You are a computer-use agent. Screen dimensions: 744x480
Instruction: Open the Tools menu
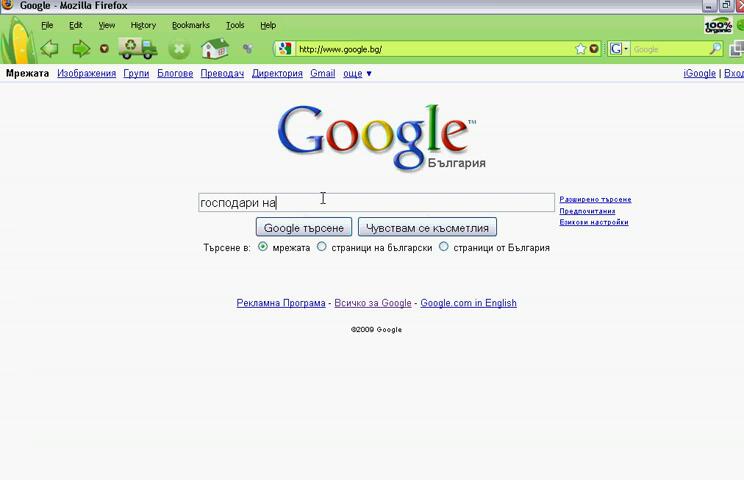(x=235, y=25)
